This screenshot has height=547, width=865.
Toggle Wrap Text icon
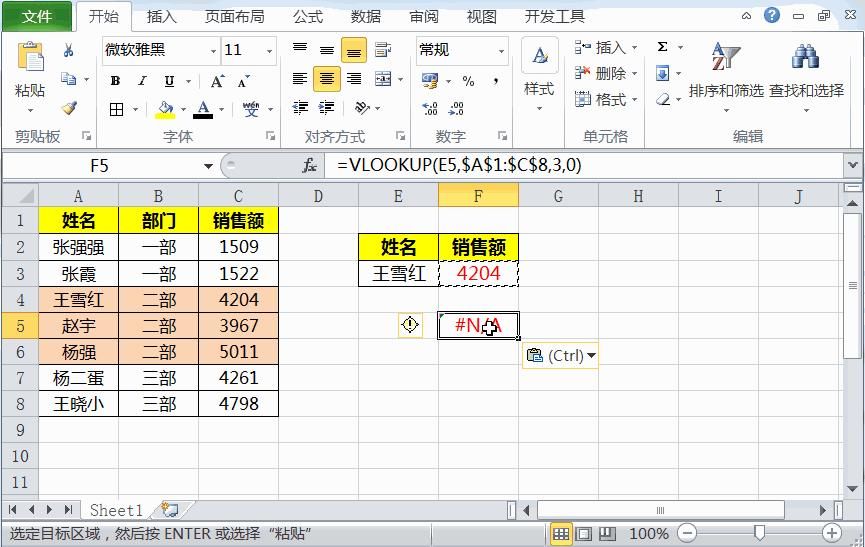[382, 50]
